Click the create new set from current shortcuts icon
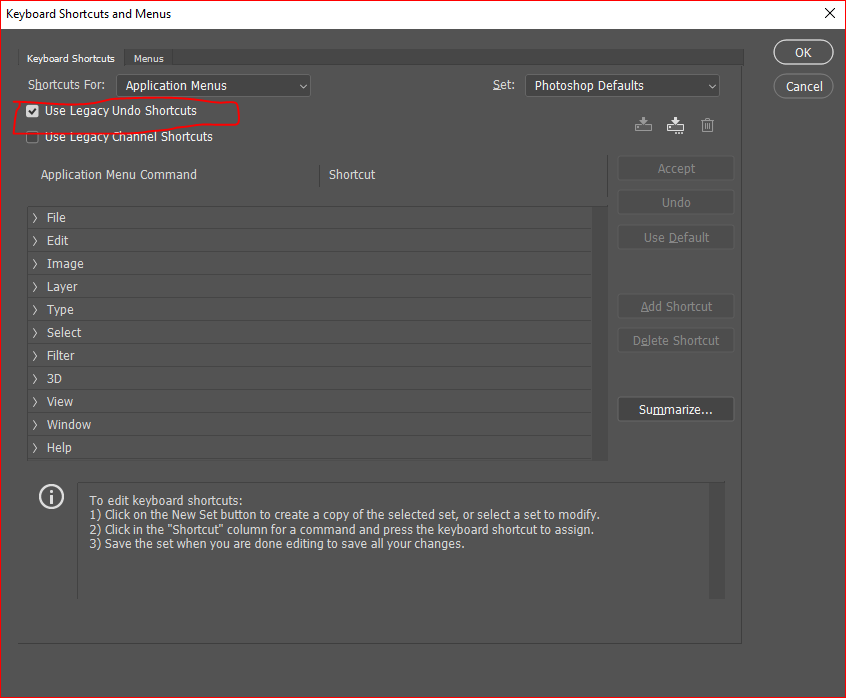The width and height of the screenshot is (846, 698). (x=675, y=125)
